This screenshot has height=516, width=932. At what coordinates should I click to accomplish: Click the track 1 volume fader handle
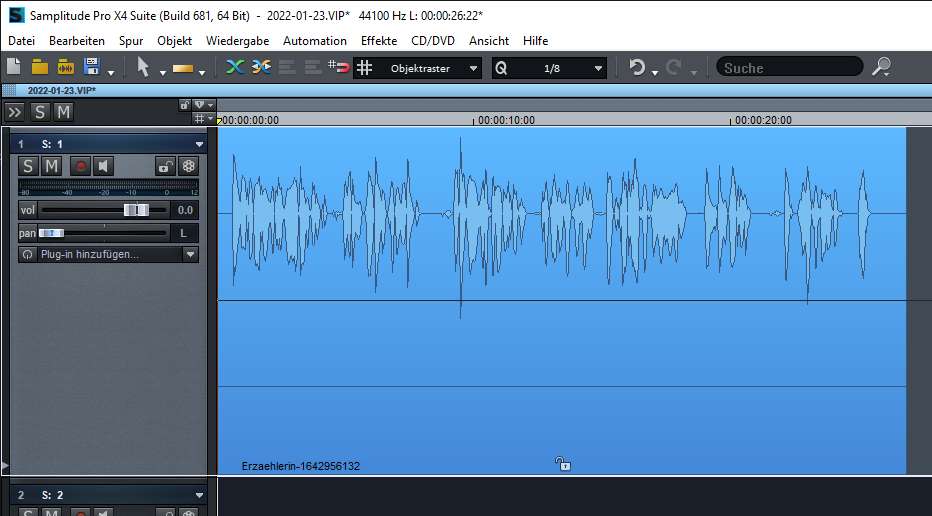136,210
